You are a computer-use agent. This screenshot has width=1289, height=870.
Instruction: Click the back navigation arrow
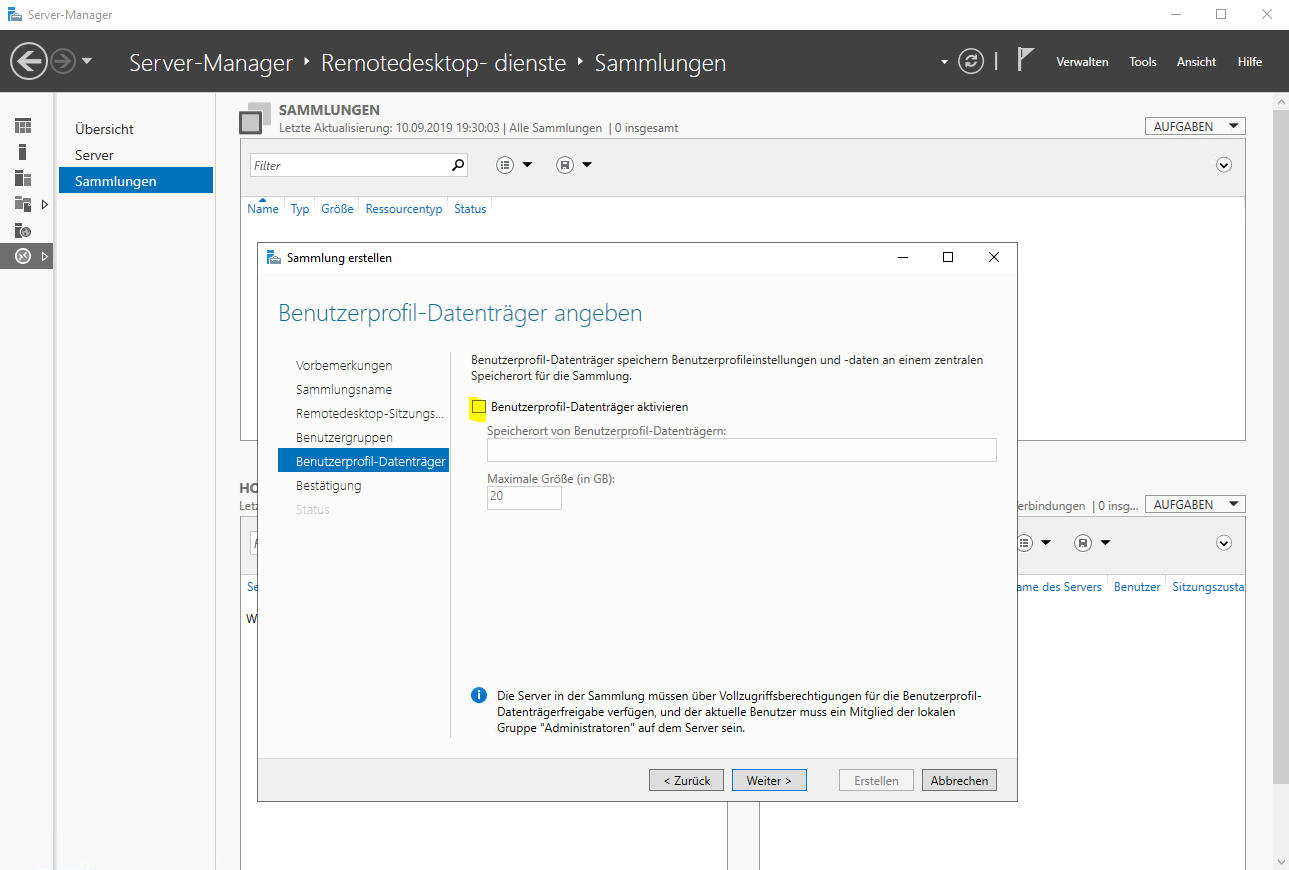click(28, 62)
